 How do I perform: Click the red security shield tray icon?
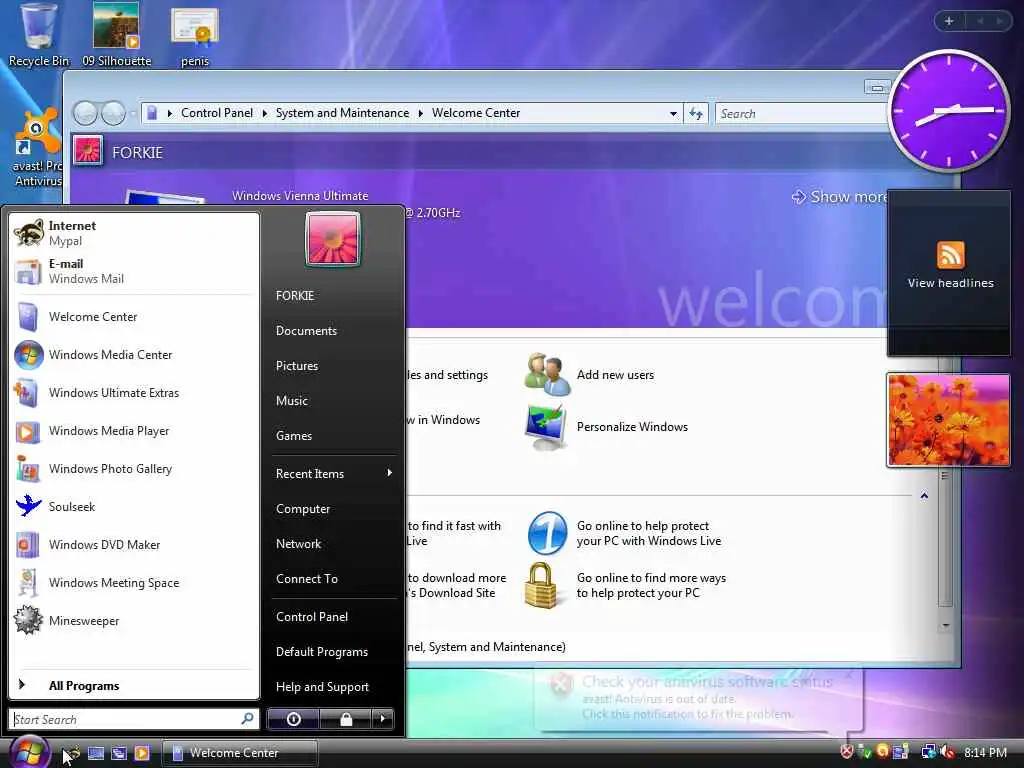846,752
